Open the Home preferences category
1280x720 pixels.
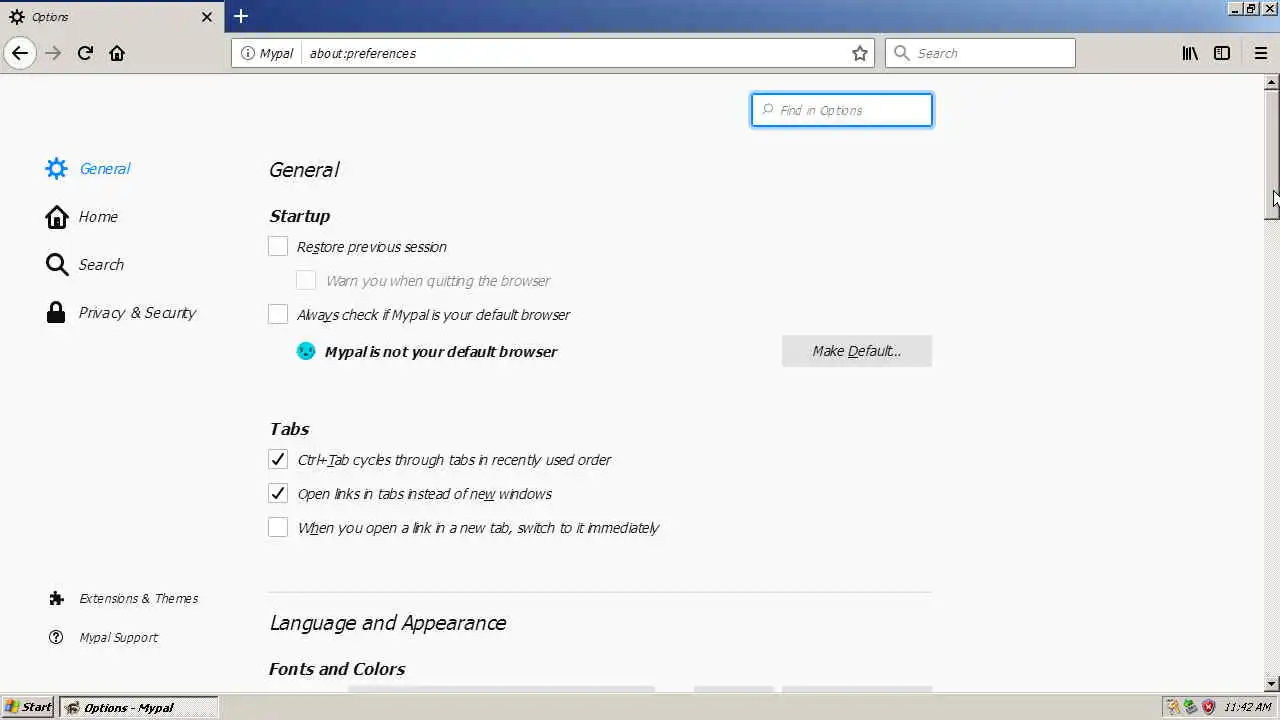coord(82,217)
